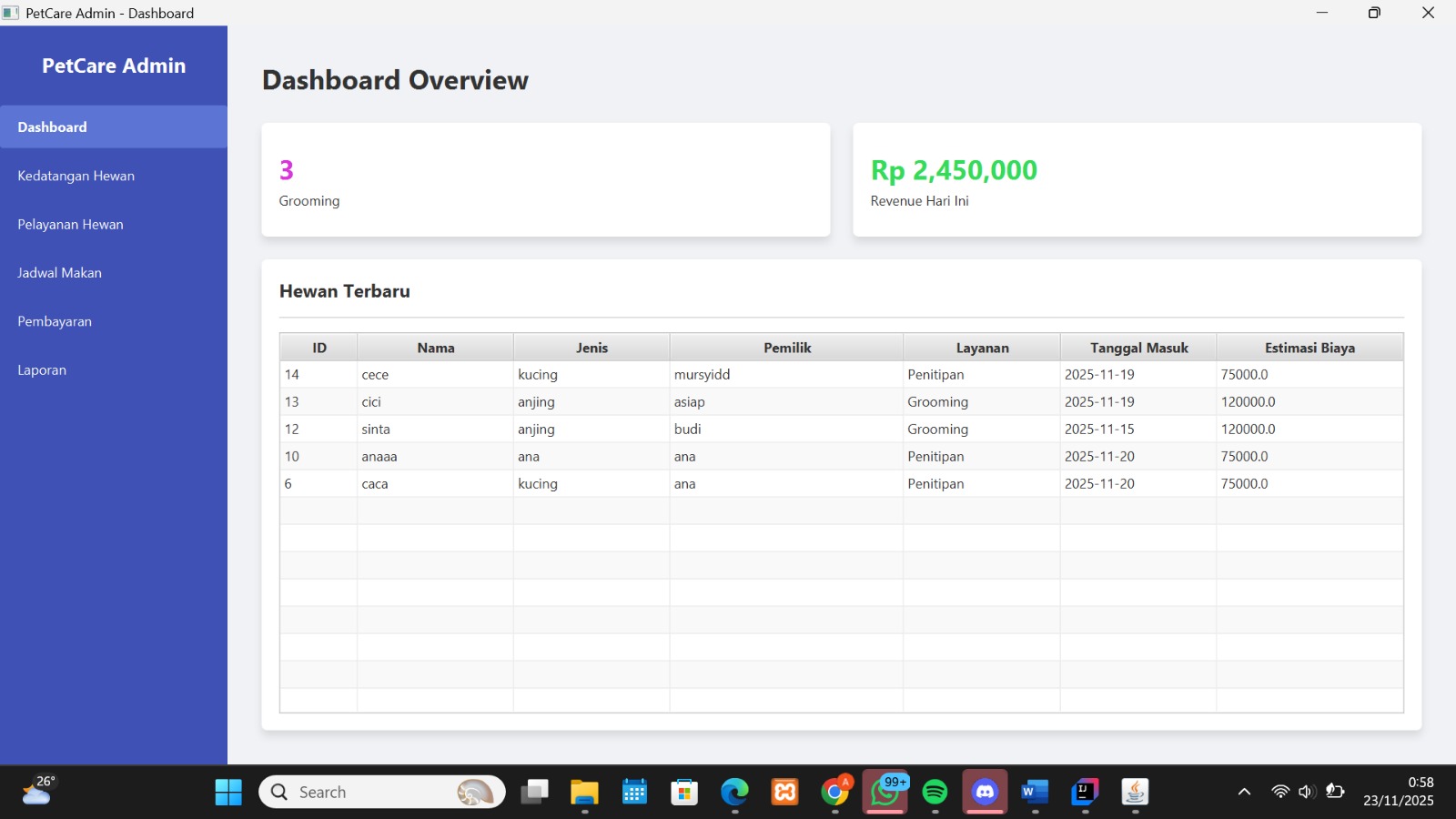Click the Revenue Hari Ini card

pyautogui.click(x=1137, y=180)
